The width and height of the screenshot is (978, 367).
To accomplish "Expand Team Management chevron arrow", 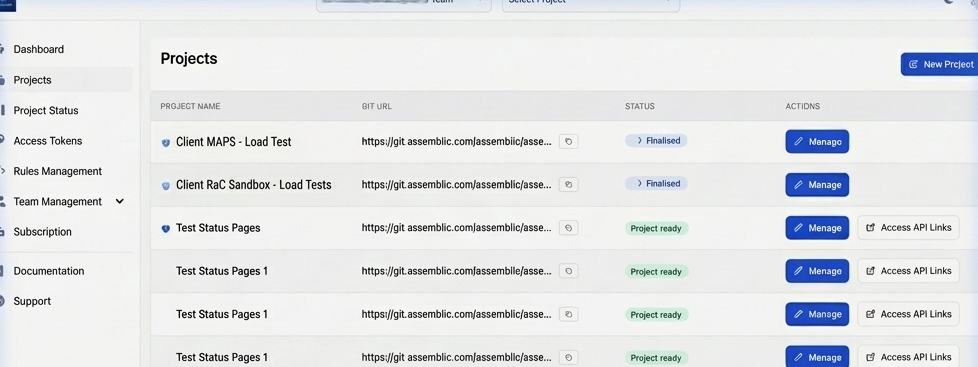I will (120, 202).
